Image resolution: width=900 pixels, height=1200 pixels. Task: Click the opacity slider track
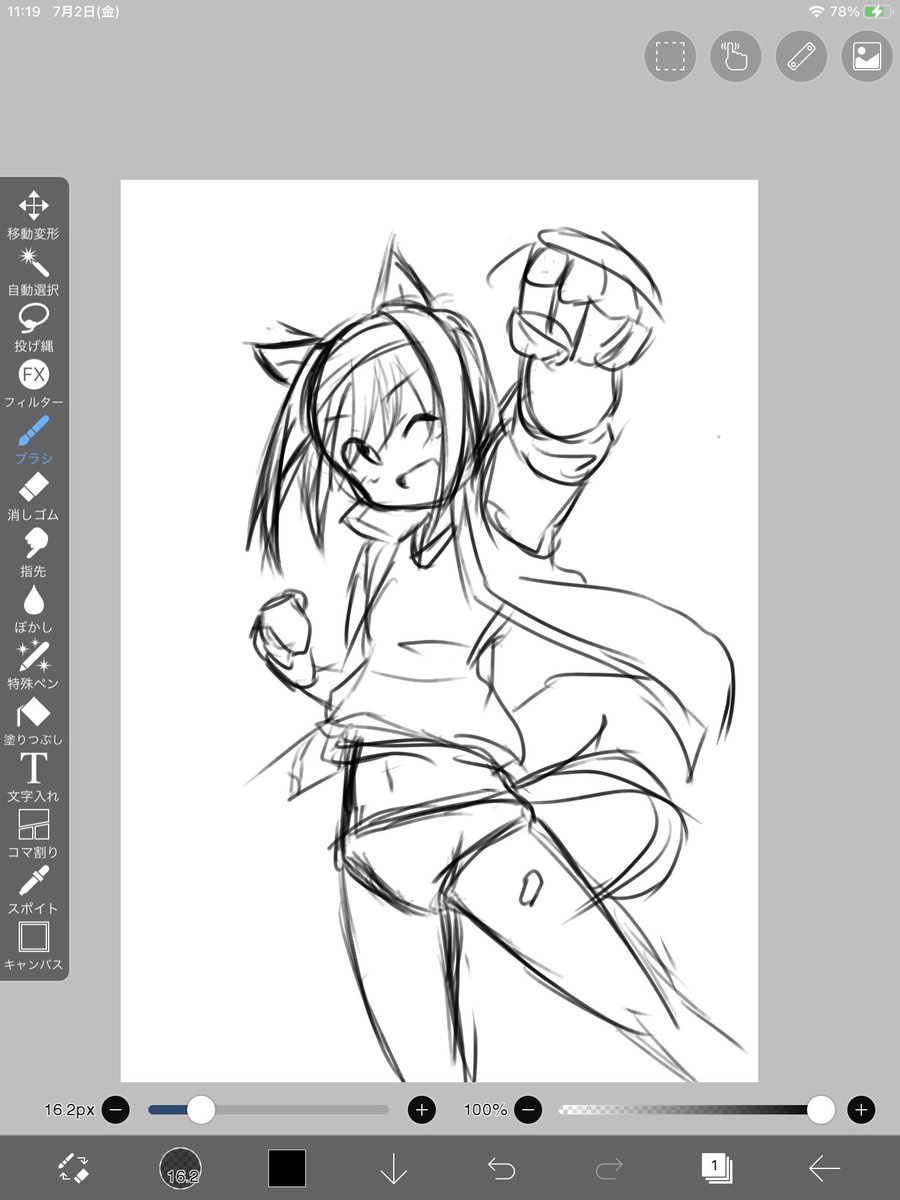coord(695,1109)
